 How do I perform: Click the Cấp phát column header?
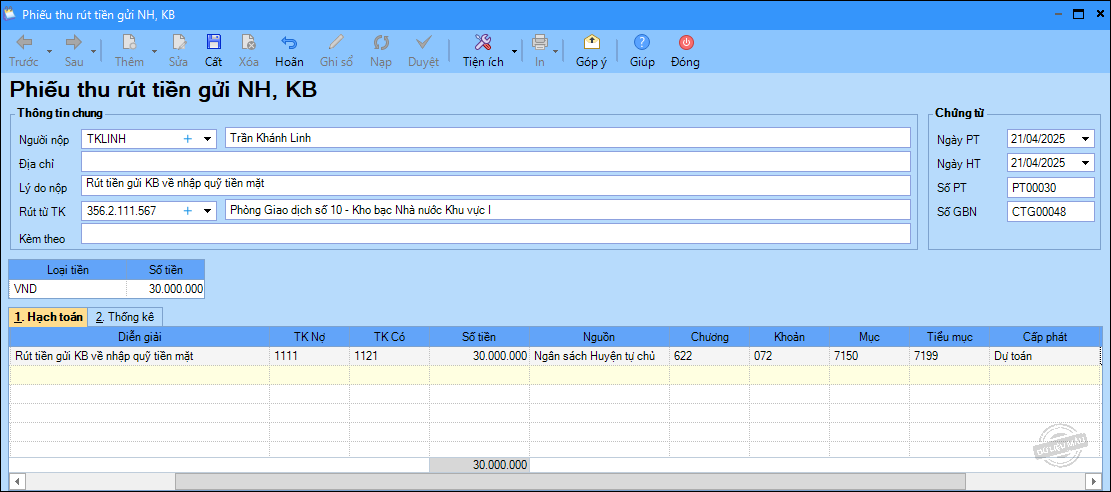click(1045, 337)
